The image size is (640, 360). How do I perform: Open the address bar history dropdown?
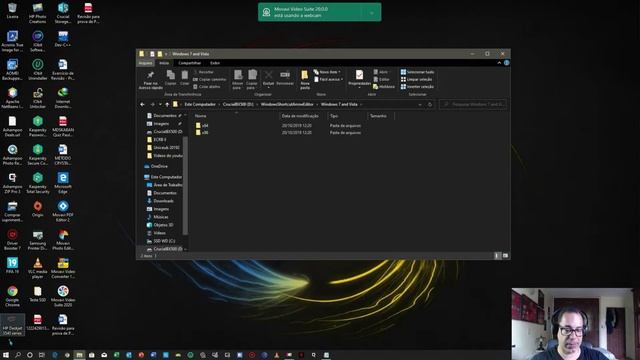point(420,104)
